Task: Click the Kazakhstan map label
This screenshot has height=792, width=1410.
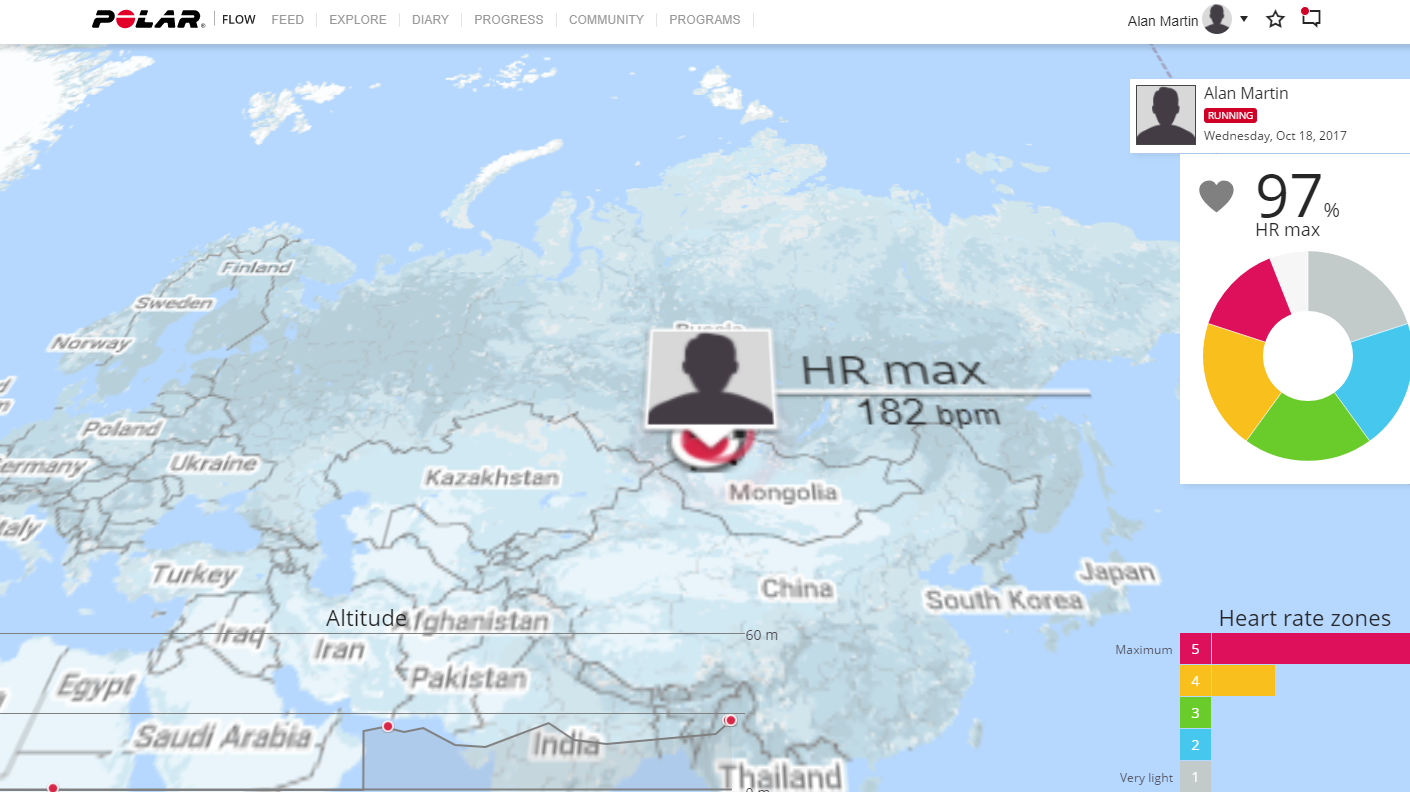Action: 491,478
